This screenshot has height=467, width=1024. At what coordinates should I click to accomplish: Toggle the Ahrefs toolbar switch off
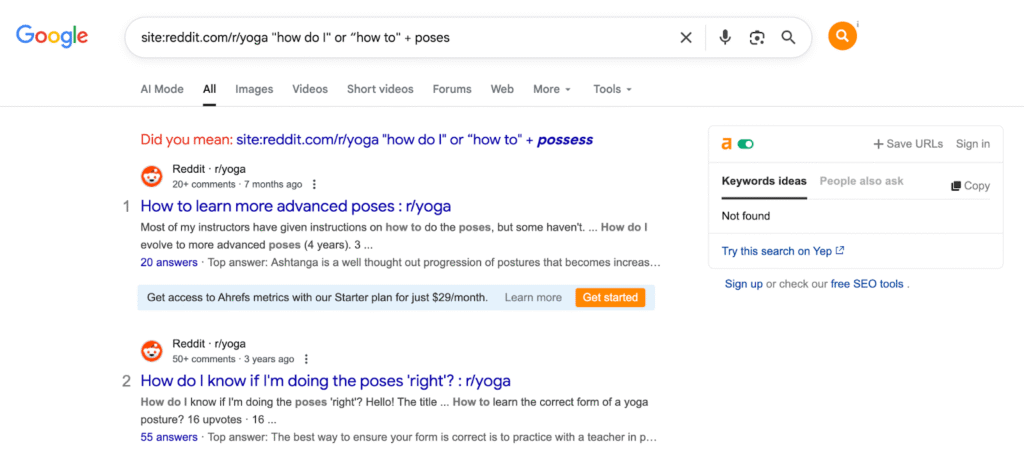coord(745,144)
